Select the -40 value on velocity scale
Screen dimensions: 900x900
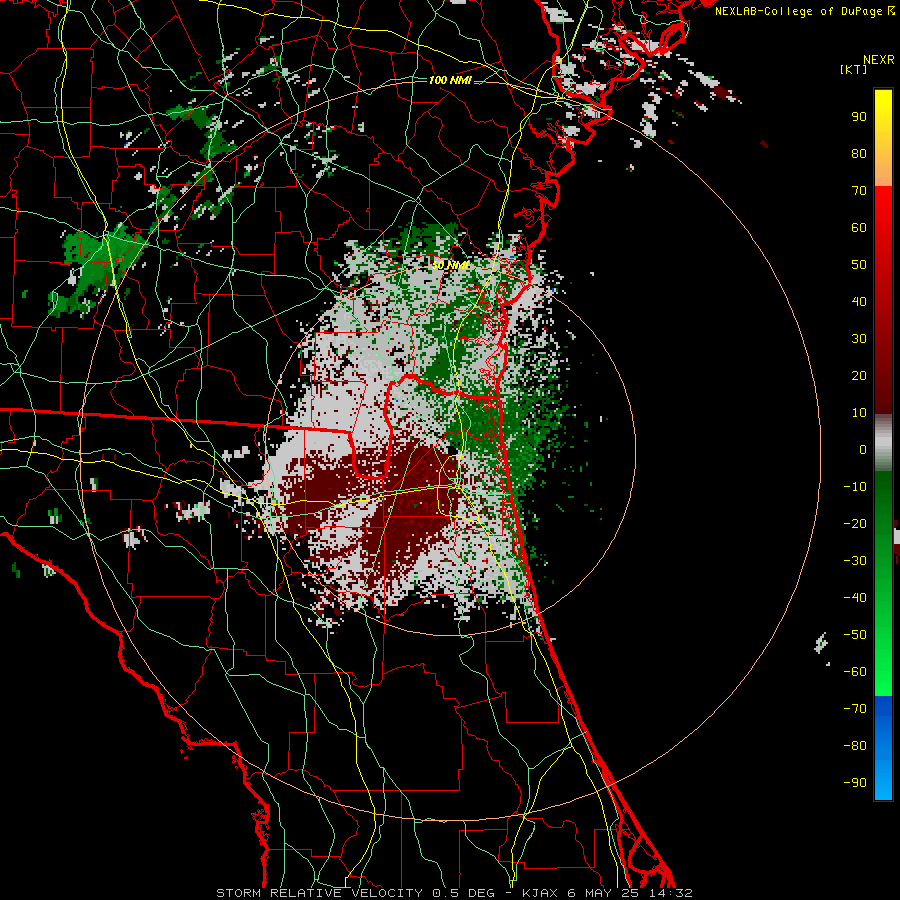click(x=855, y=598)
